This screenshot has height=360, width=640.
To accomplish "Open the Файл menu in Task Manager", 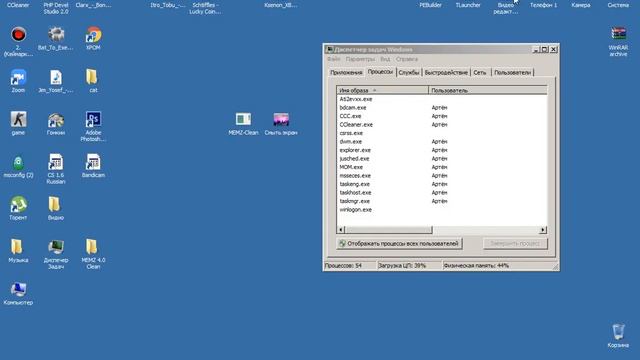I will (333, 59).
